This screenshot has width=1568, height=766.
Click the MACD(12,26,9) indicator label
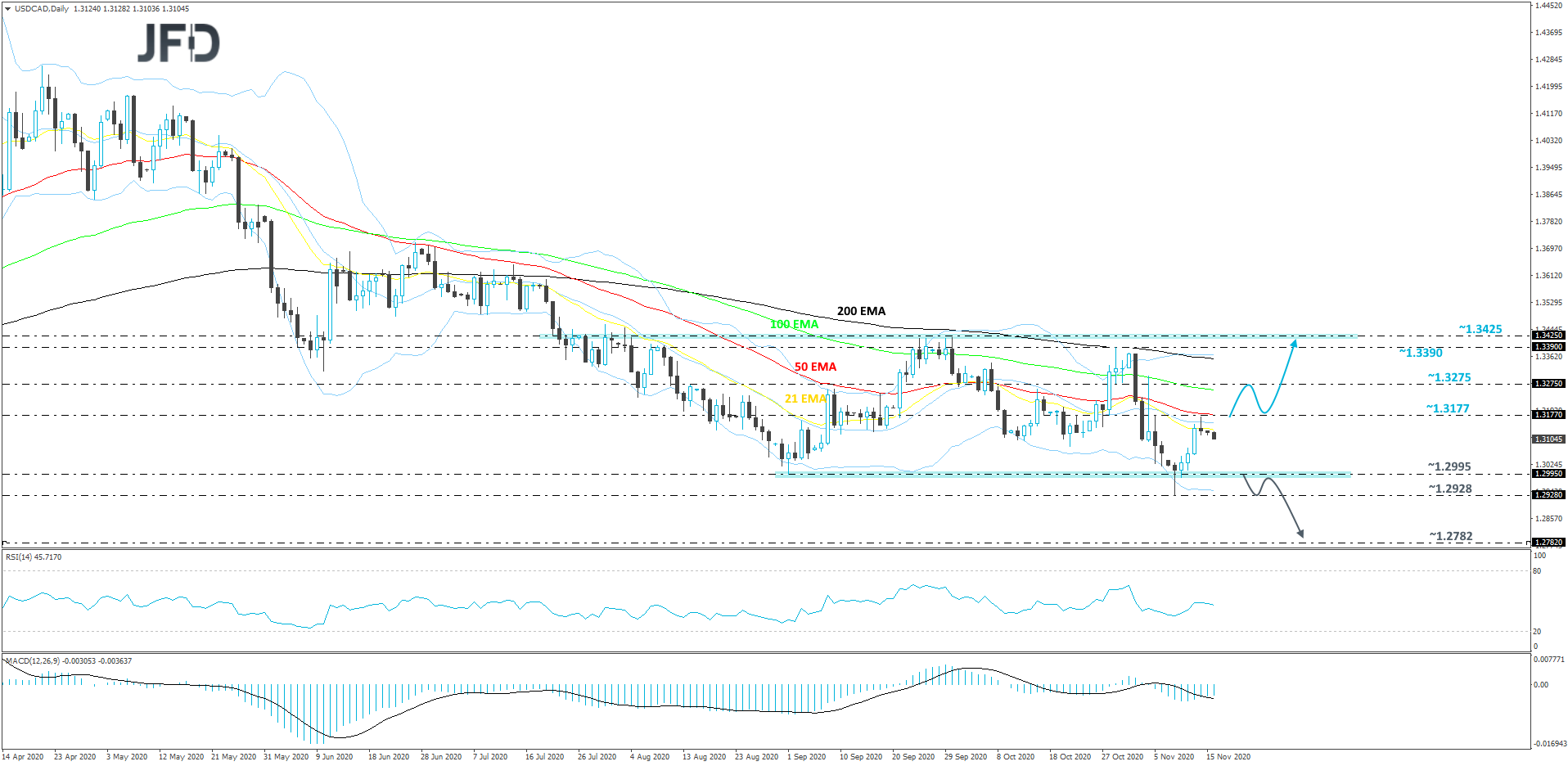point(69,661)
